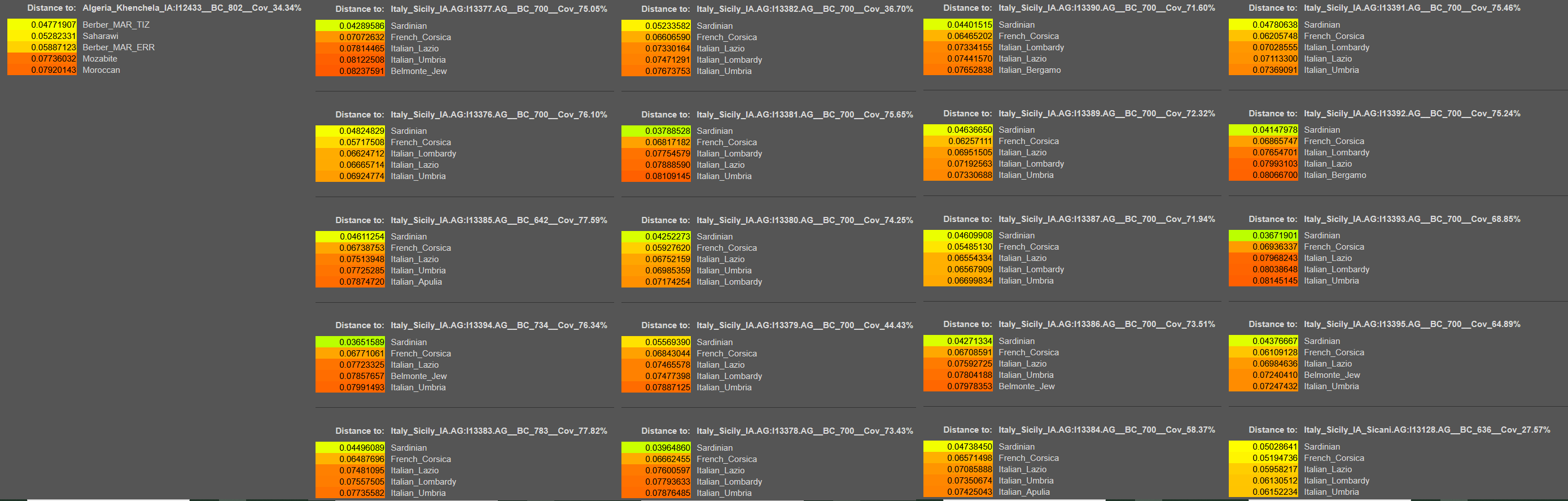The image size is (1568, 501).
Task: Click the Berber_MAR_ERR population label
Action: pyautogui.click(x=119, y=47)
